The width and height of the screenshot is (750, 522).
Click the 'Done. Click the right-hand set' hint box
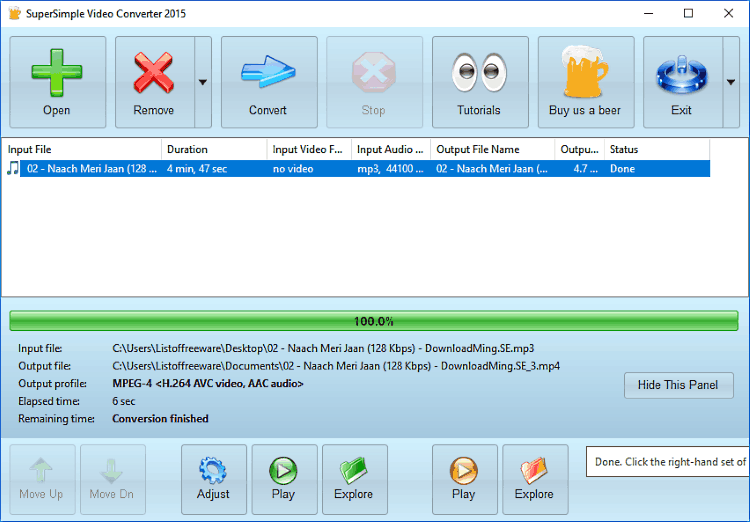pos(668,462)
